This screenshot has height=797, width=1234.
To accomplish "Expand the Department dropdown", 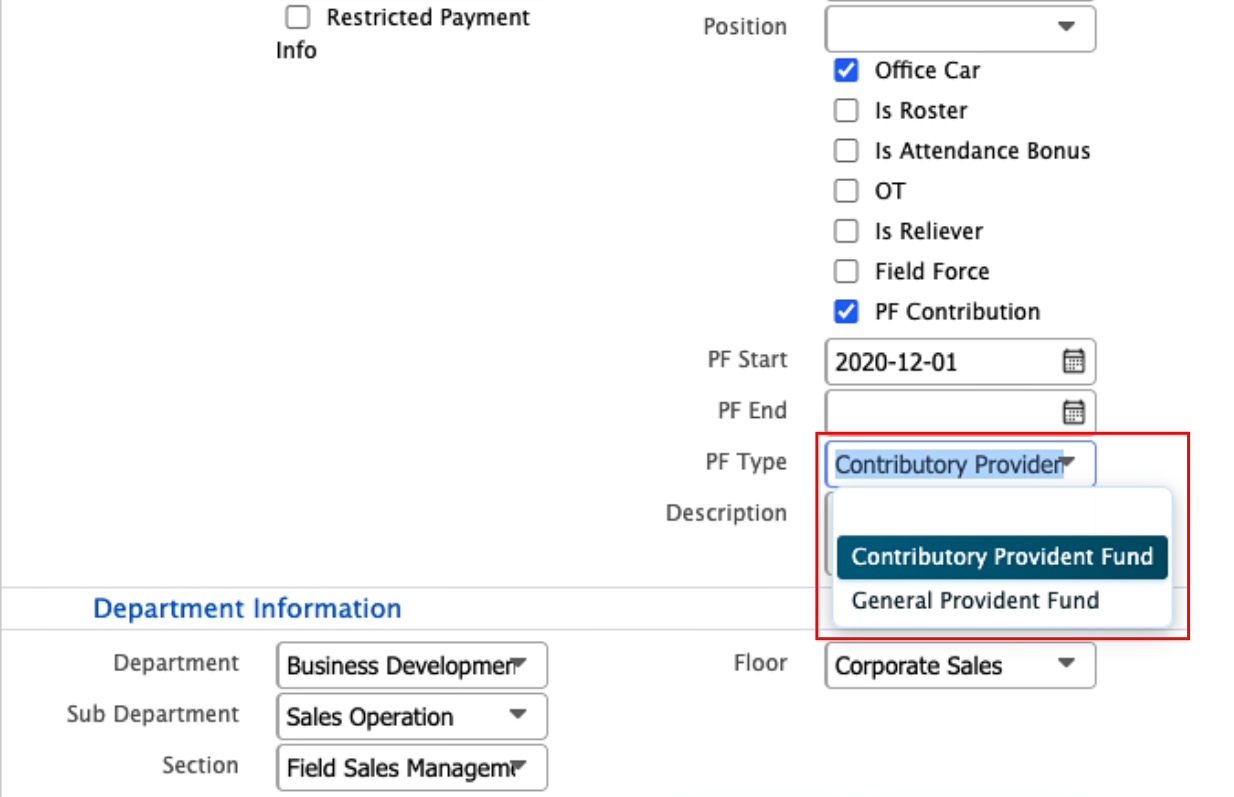I will click(412, 666).
